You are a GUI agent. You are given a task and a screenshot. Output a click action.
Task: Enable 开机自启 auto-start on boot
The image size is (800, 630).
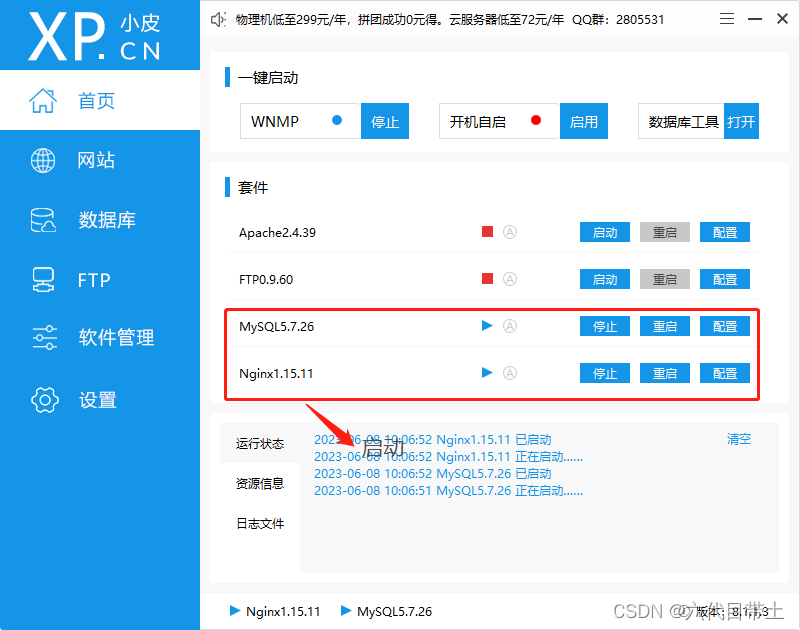[x=584, y=121]
